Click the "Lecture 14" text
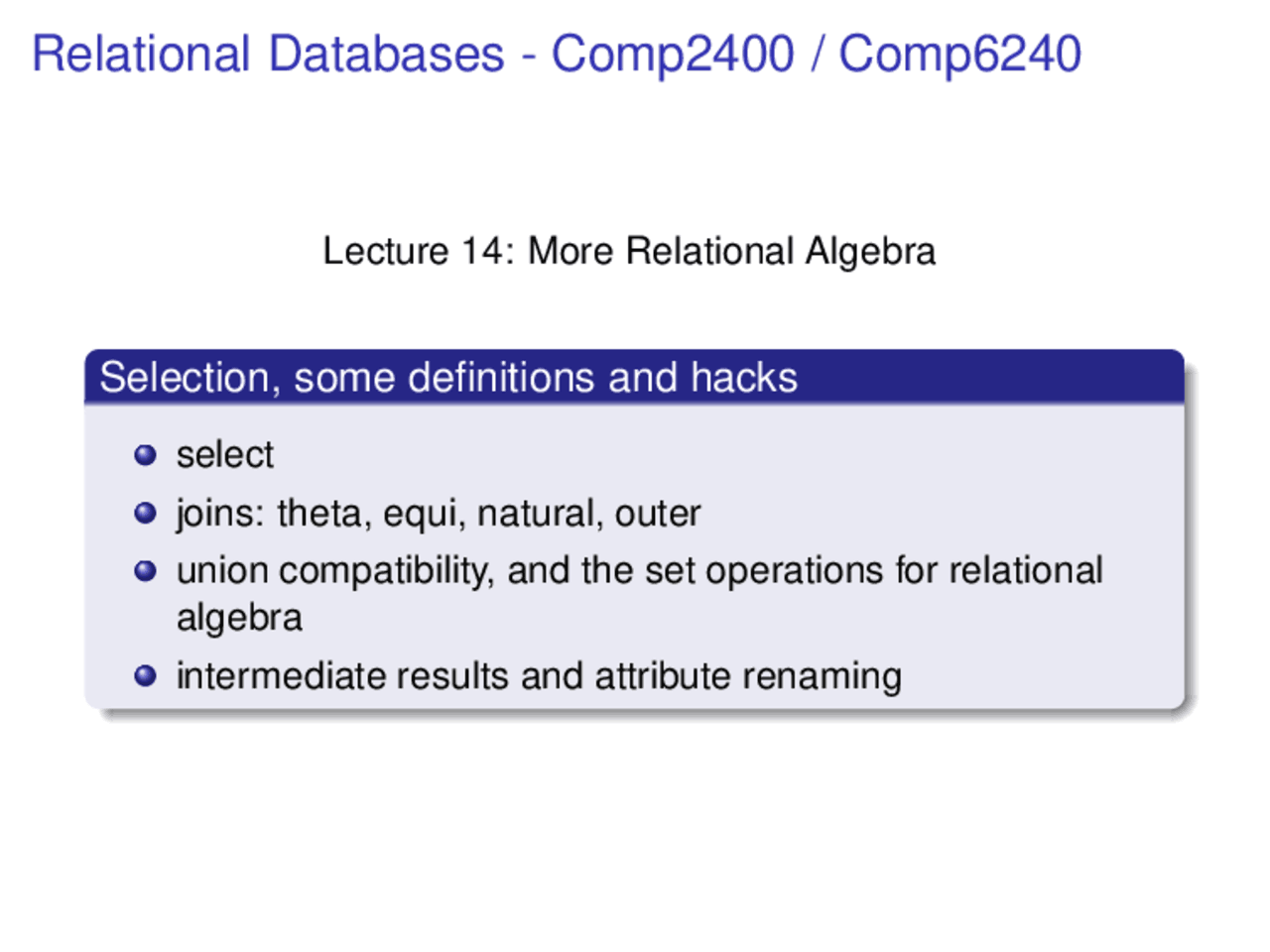 tap(413, 251)
